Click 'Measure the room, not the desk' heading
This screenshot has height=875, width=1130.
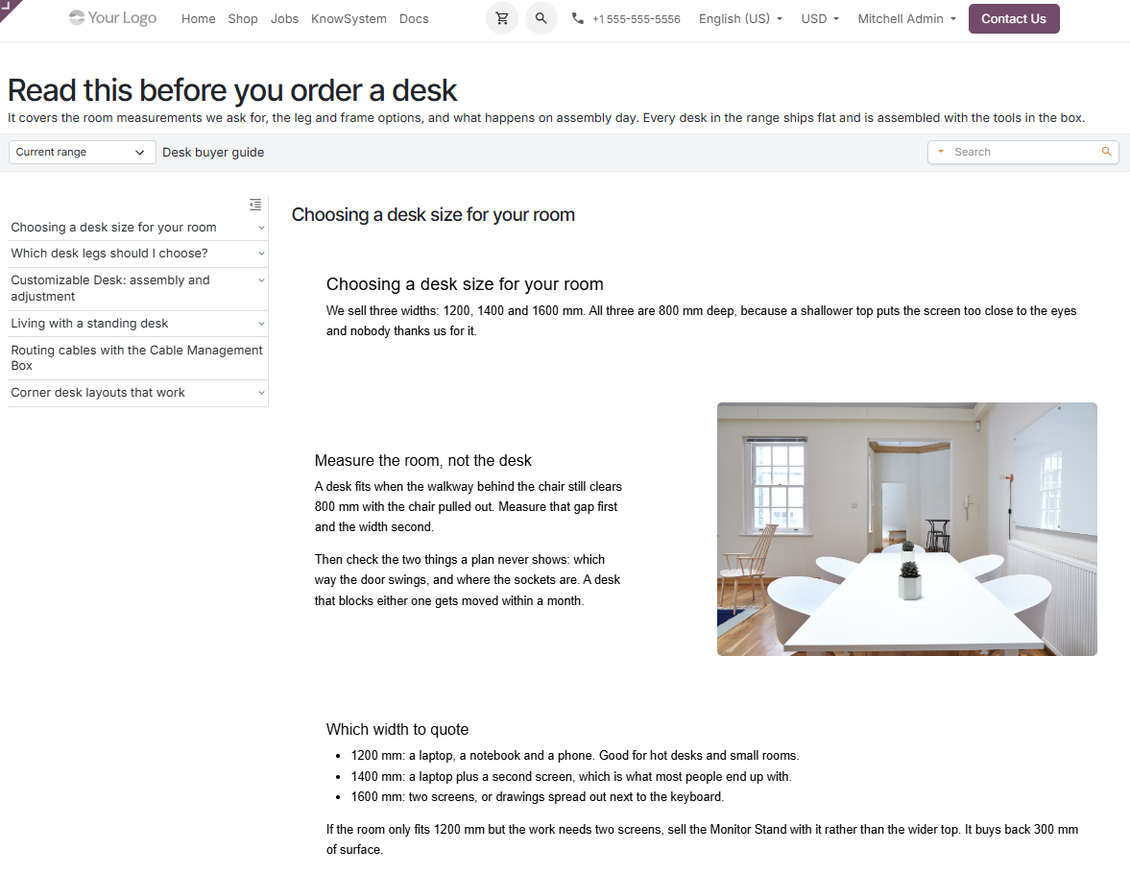(x=423, y=461)
